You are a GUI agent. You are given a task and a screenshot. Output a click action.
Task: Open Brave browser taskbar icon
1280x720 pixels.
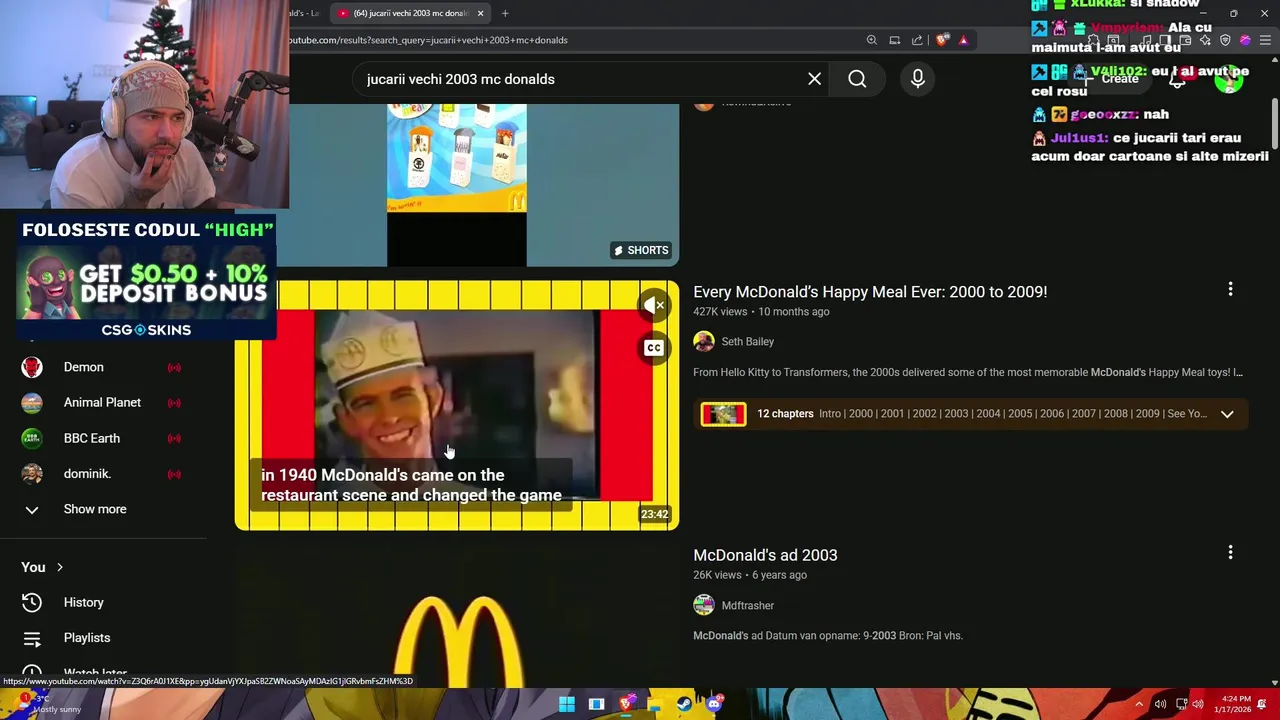626,704
